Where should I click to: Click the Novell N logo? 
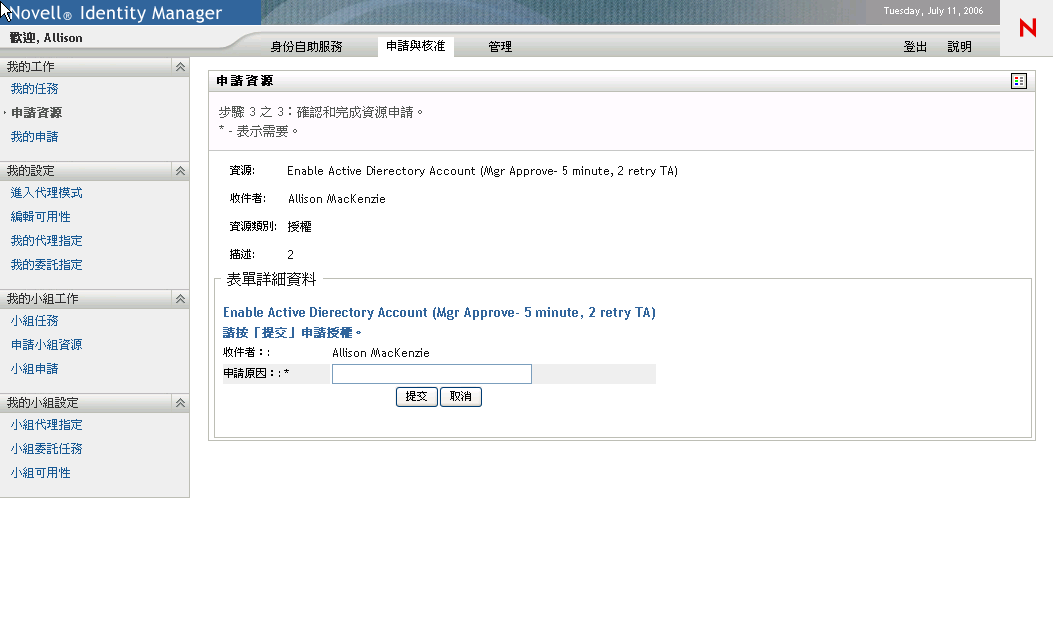[1027, 28]
